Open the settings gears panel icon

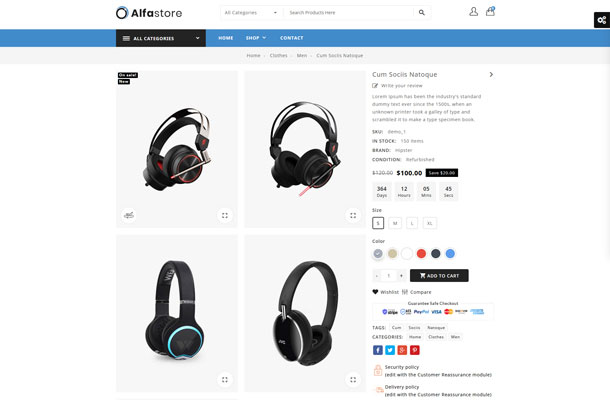[x=602, y=20]
